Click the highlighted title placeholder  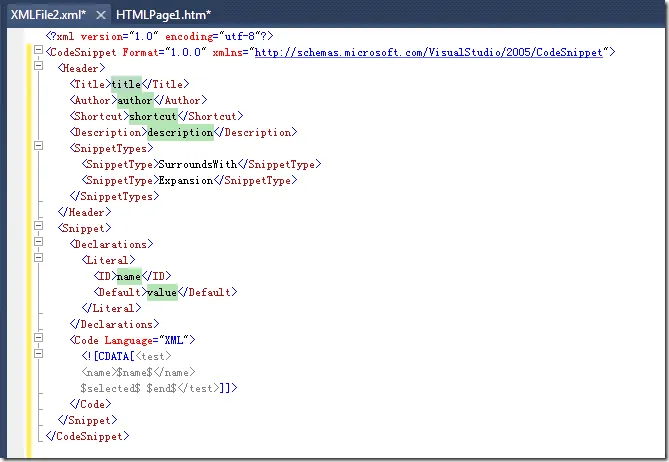(126, 84)
